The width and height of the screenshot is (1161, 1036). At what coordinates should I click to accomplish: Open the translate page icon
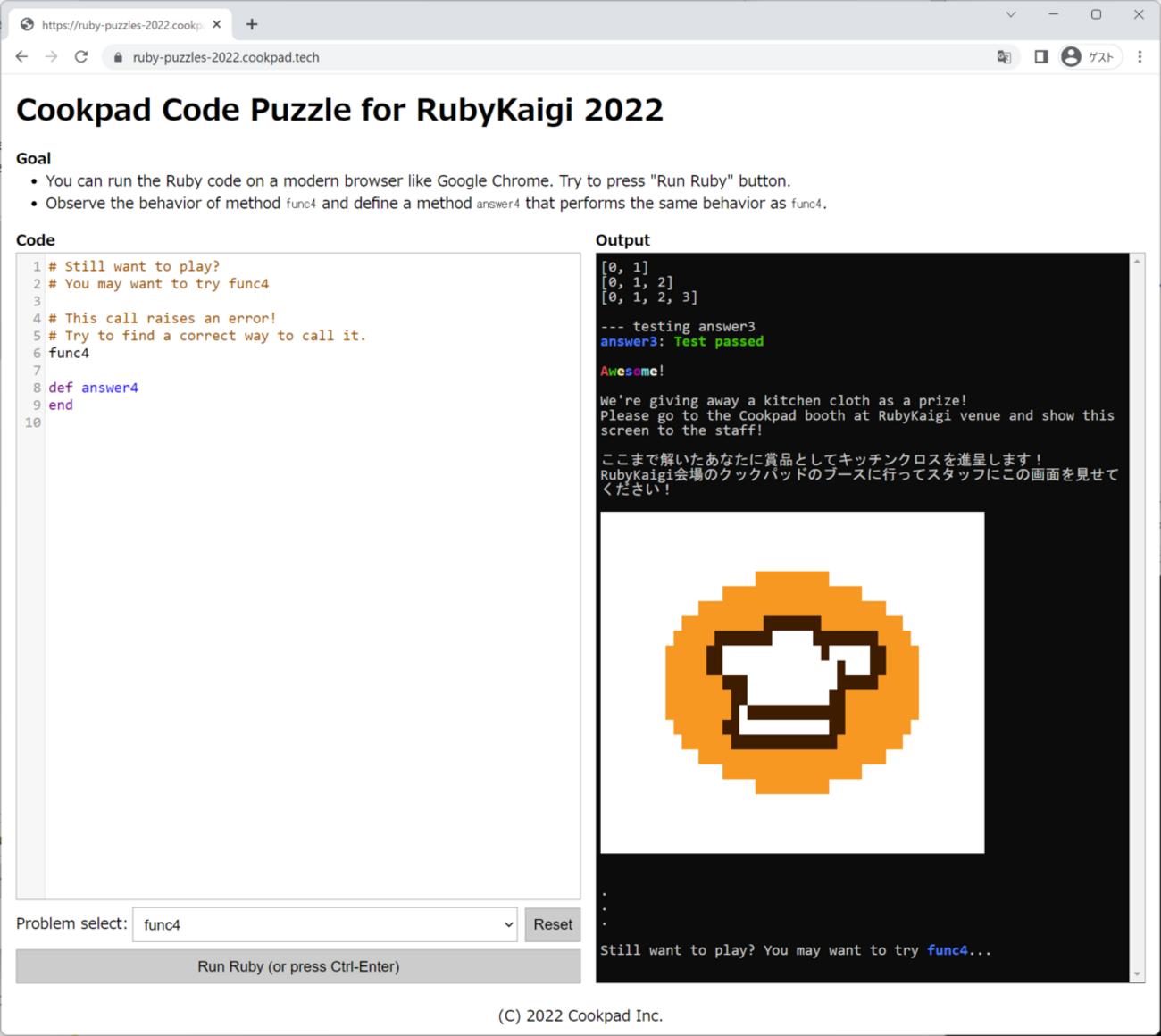(x=1004, y=57)
